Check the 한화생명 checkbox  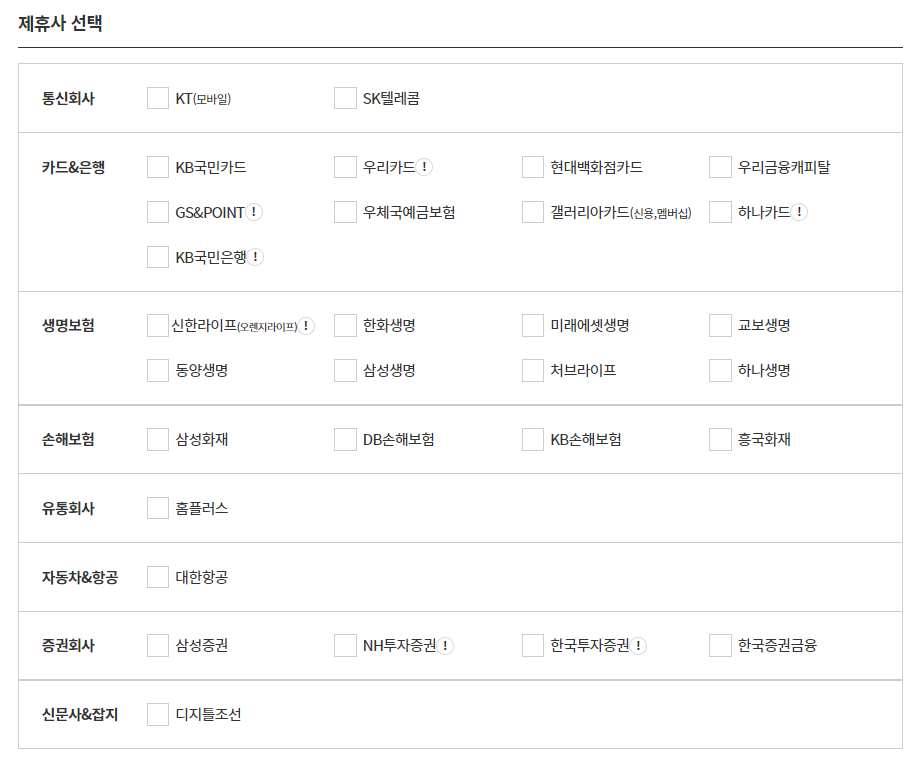tap(345, 325)
